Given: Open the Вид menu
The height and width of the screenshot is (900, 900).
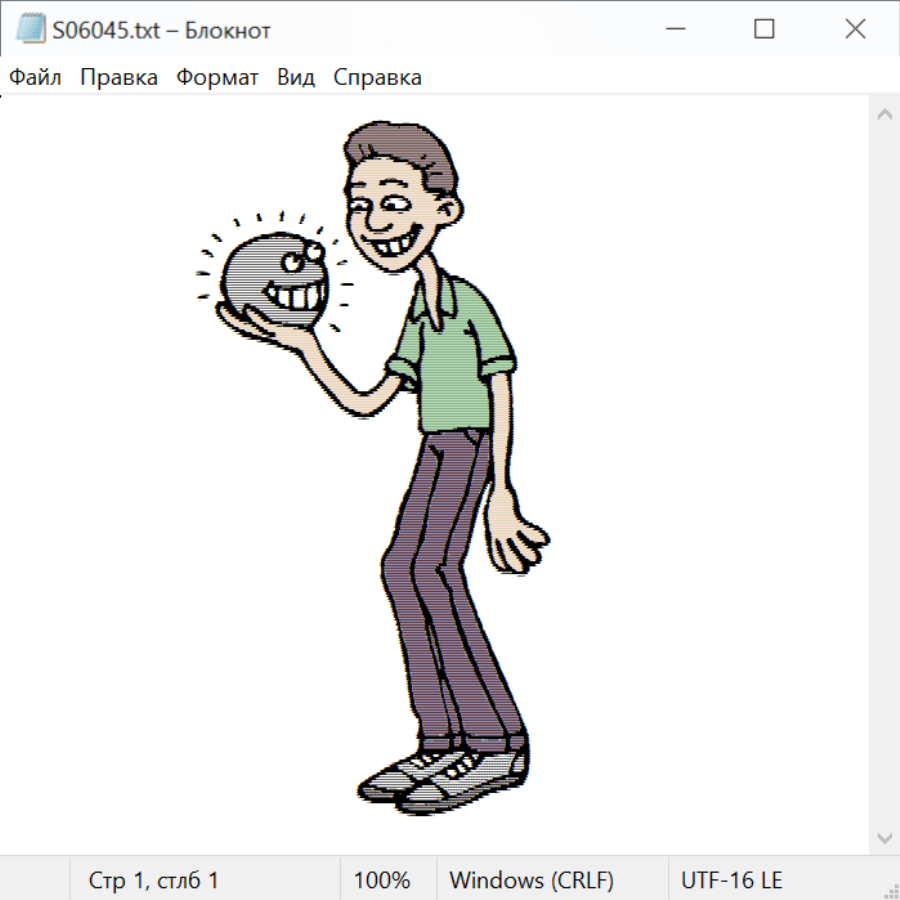Looking at the screenshot, I should click(x=296, y=78).
